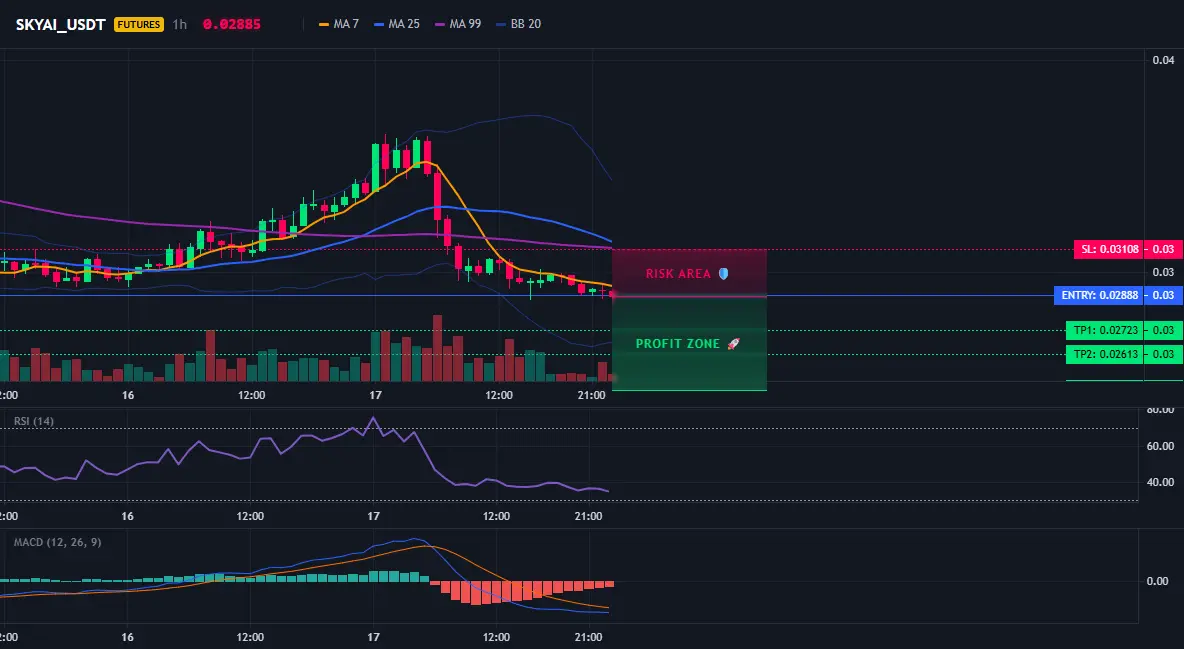1184x649 pixels.
Task: Click the RISK AREA label
Action: pos(678,274)
